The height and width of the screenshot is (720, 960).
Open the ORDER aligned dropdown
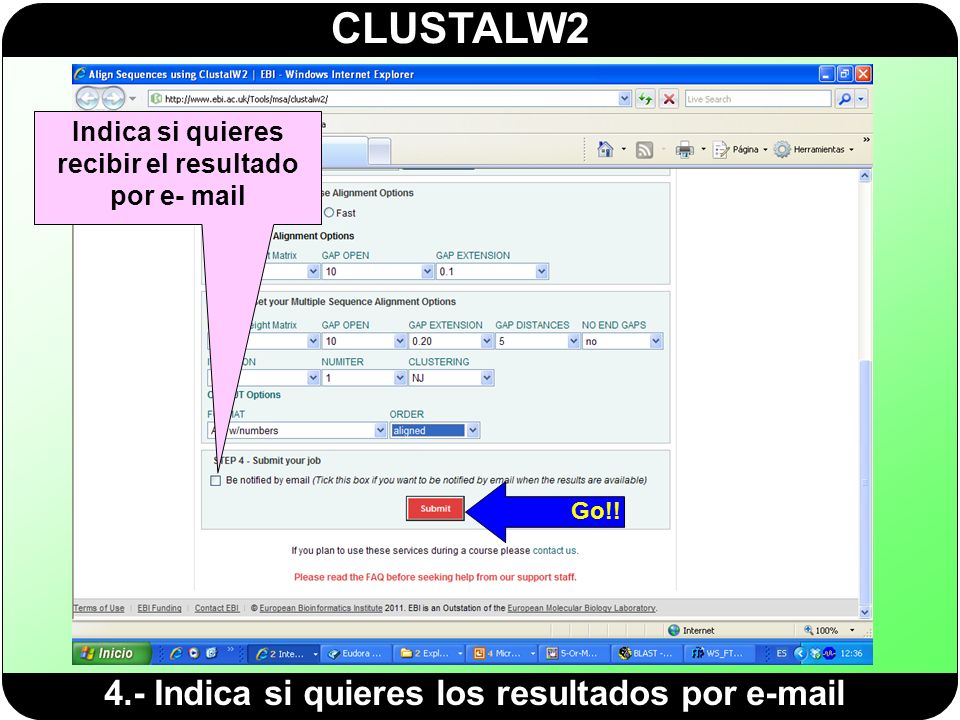[472, 430]
